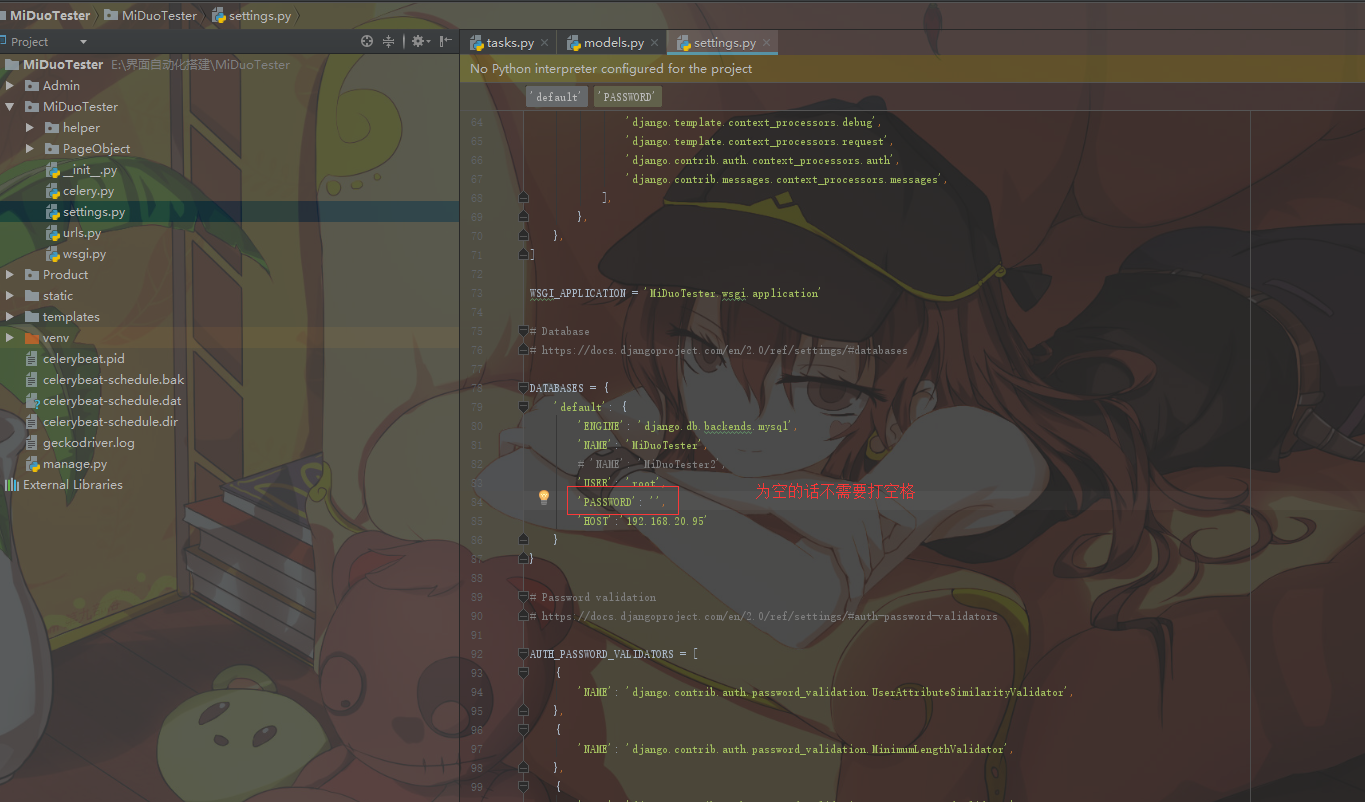This screenshot has width=1365, height=802.
Task: Click the geckodriver.log file icon
Action: coord(32,443)
